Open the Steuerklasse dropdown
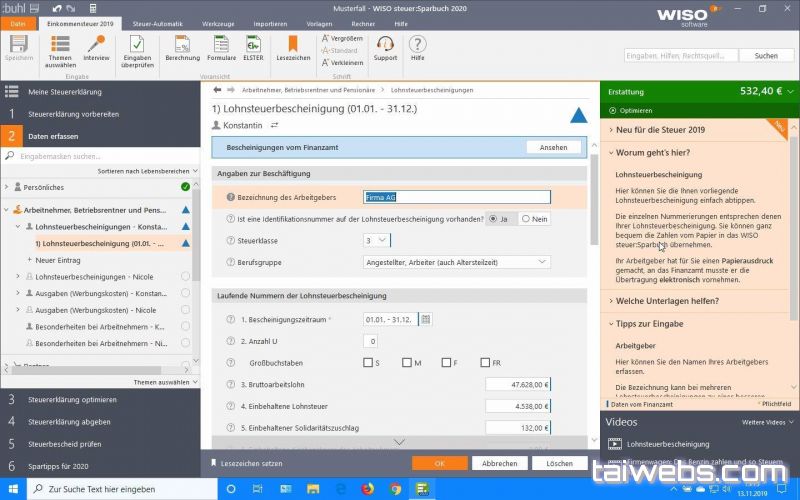 tap(377, 240)
